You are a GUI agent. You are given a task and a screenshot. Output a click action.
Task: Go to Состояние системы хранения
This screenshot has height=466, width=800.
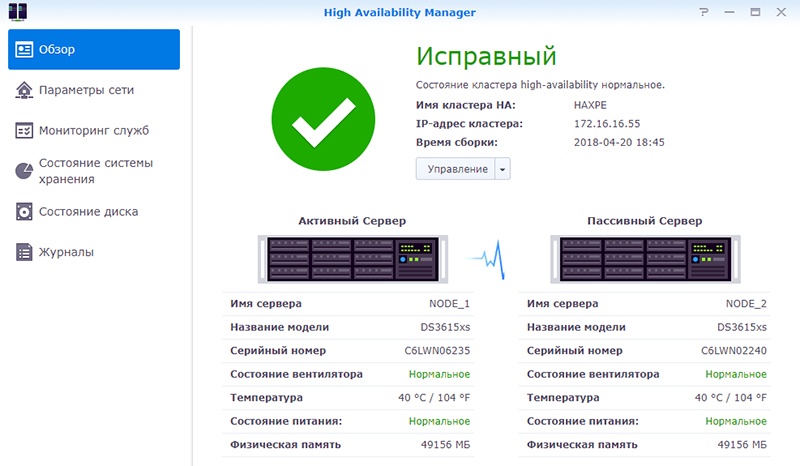[94, 170]
